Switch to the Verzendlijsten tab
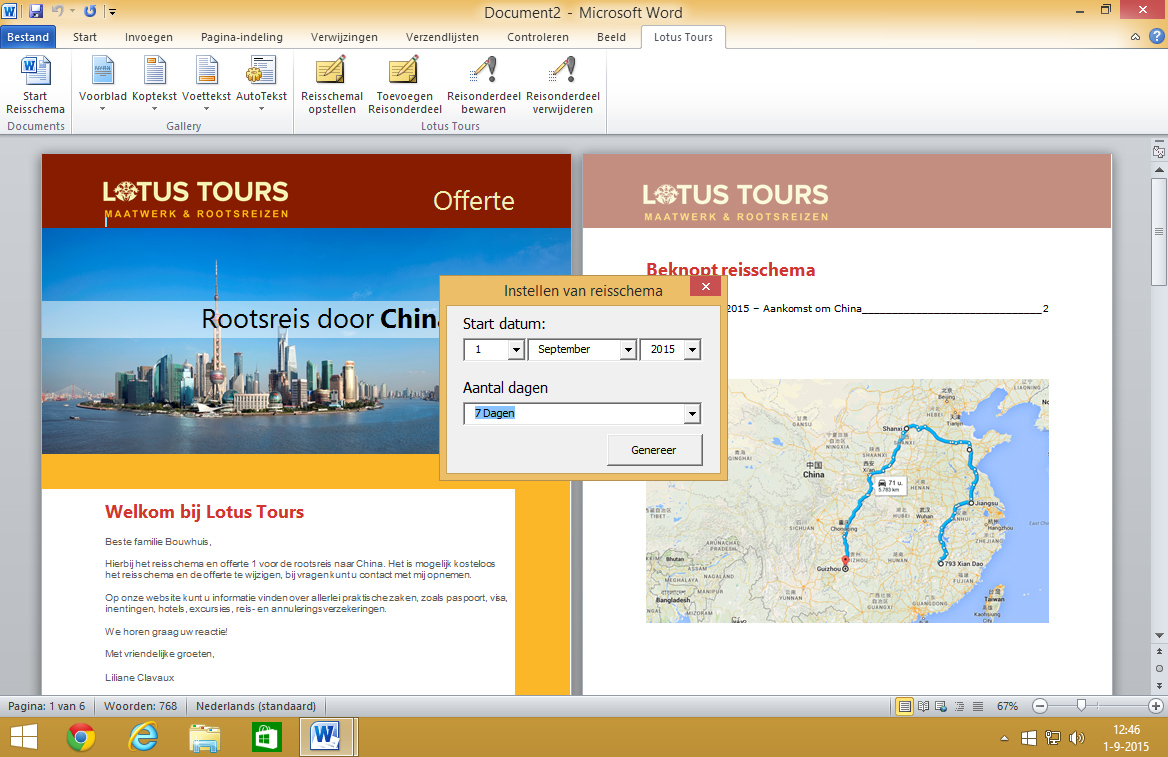This screenshot has width=1168, height=757. 442,37
